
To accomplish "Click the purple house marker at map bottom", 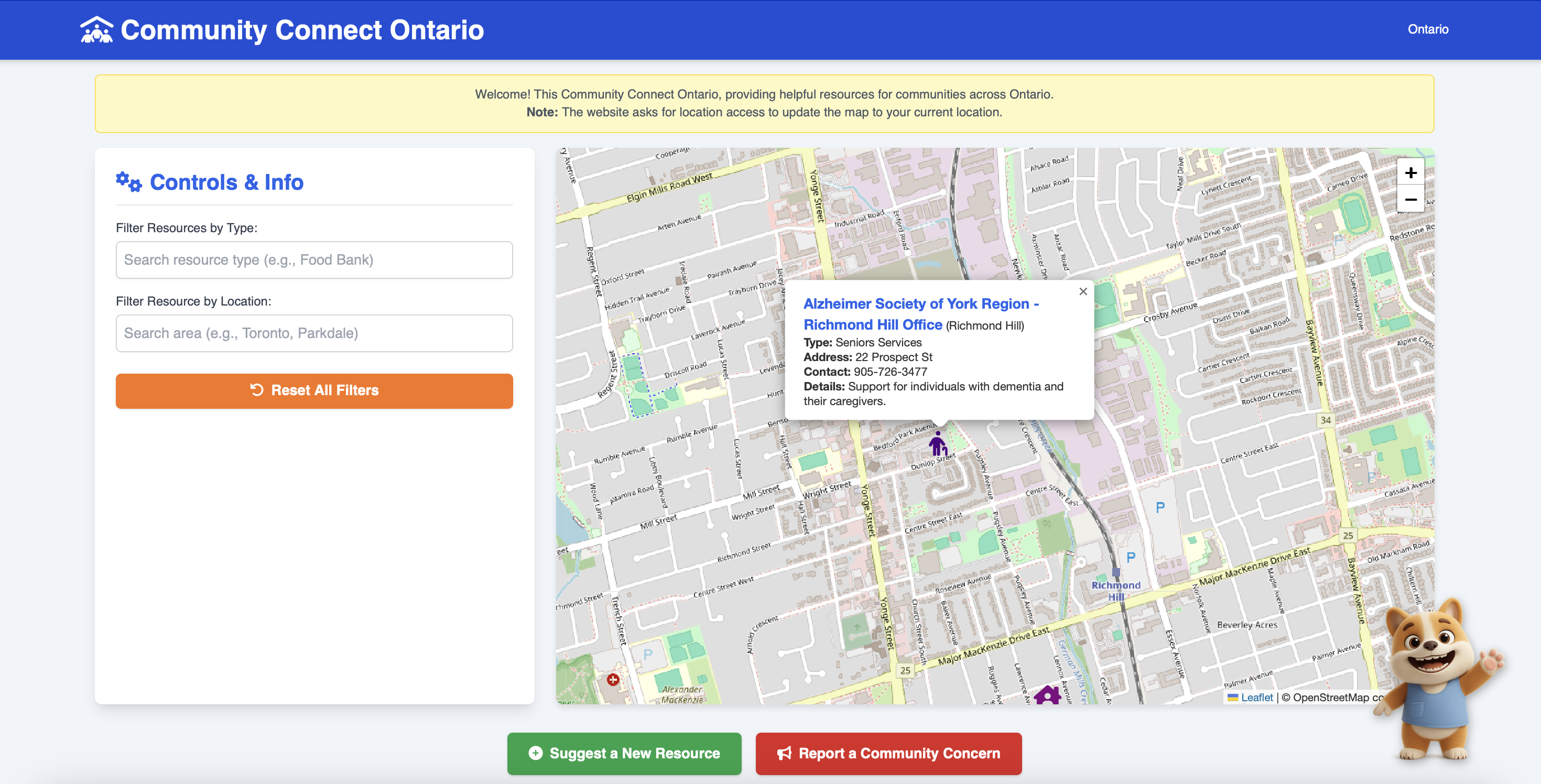I will click(x=1047, y=695).
